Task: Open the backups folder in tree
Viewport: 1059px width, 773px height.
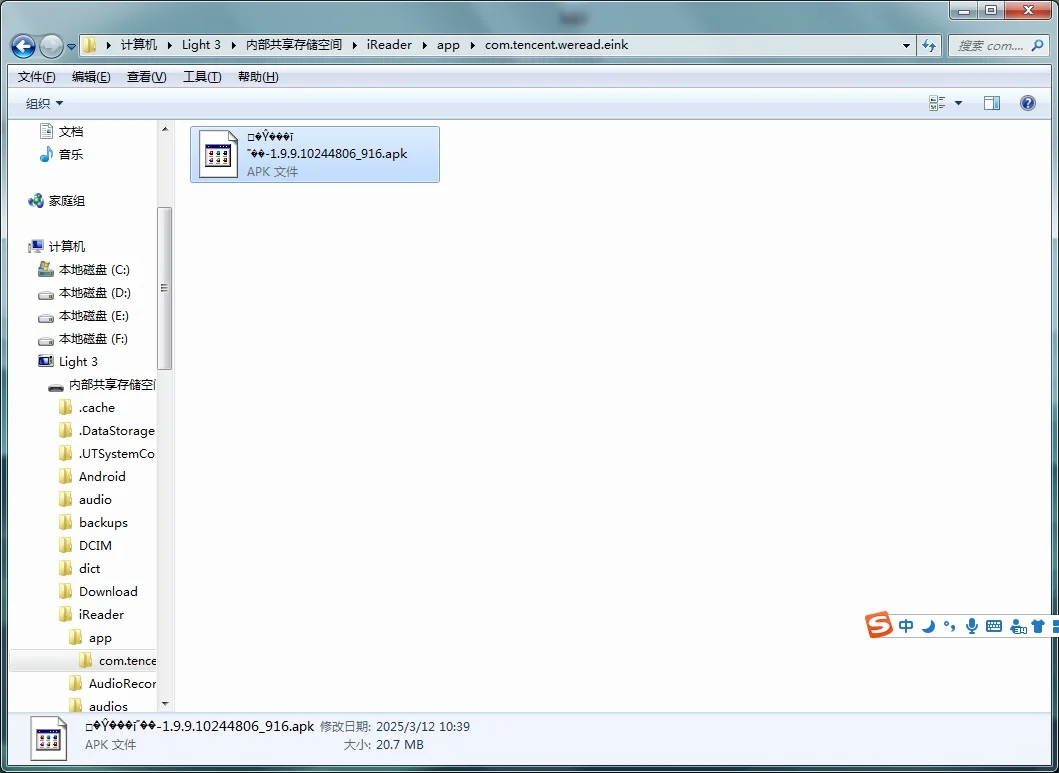Action: click(x=93, y=523)
